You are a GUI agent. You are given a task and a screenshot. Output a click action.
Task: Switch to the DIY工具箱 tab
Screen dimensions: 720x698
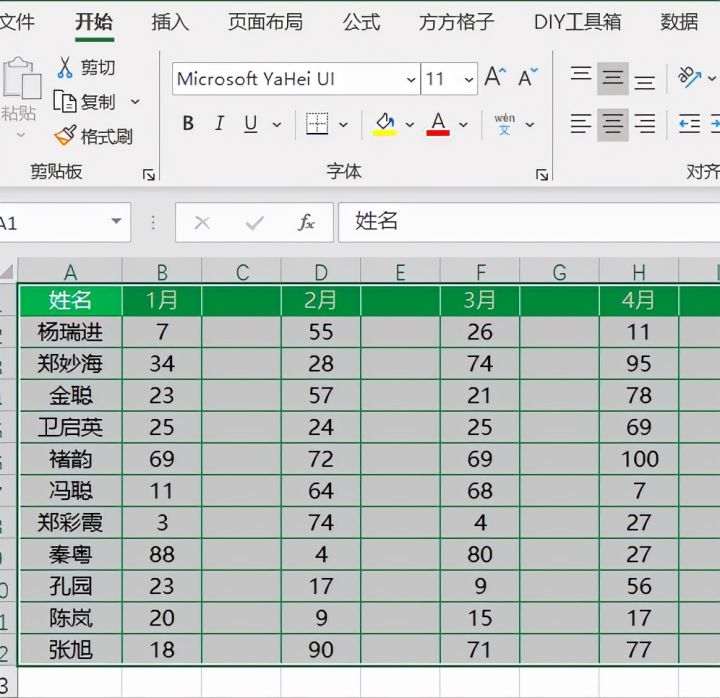pyautogui.click(x=577, y=22)
